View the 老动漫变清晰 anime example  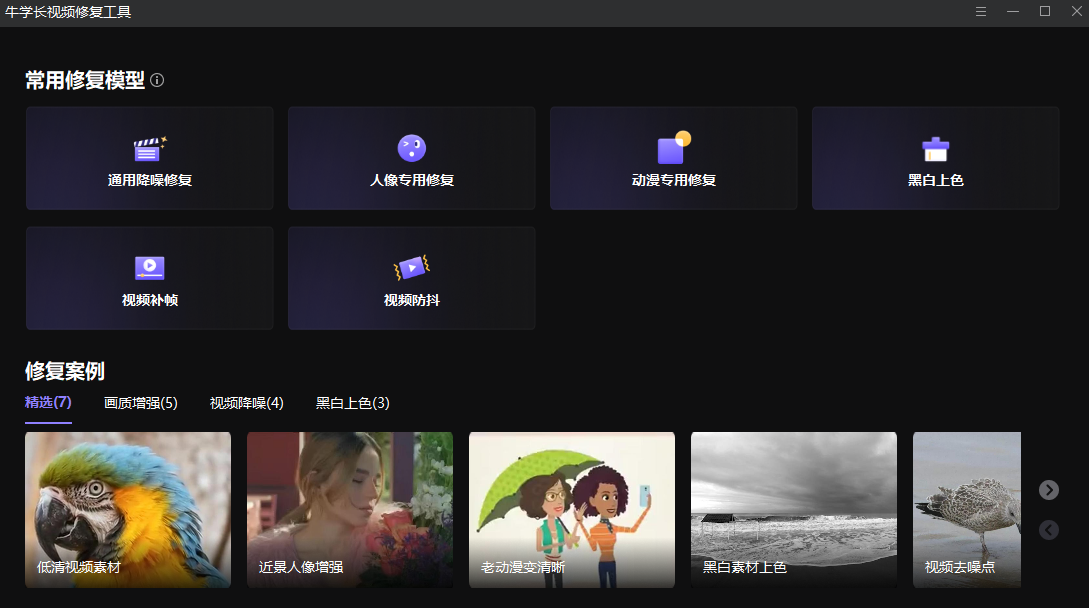tap(571, 510)
